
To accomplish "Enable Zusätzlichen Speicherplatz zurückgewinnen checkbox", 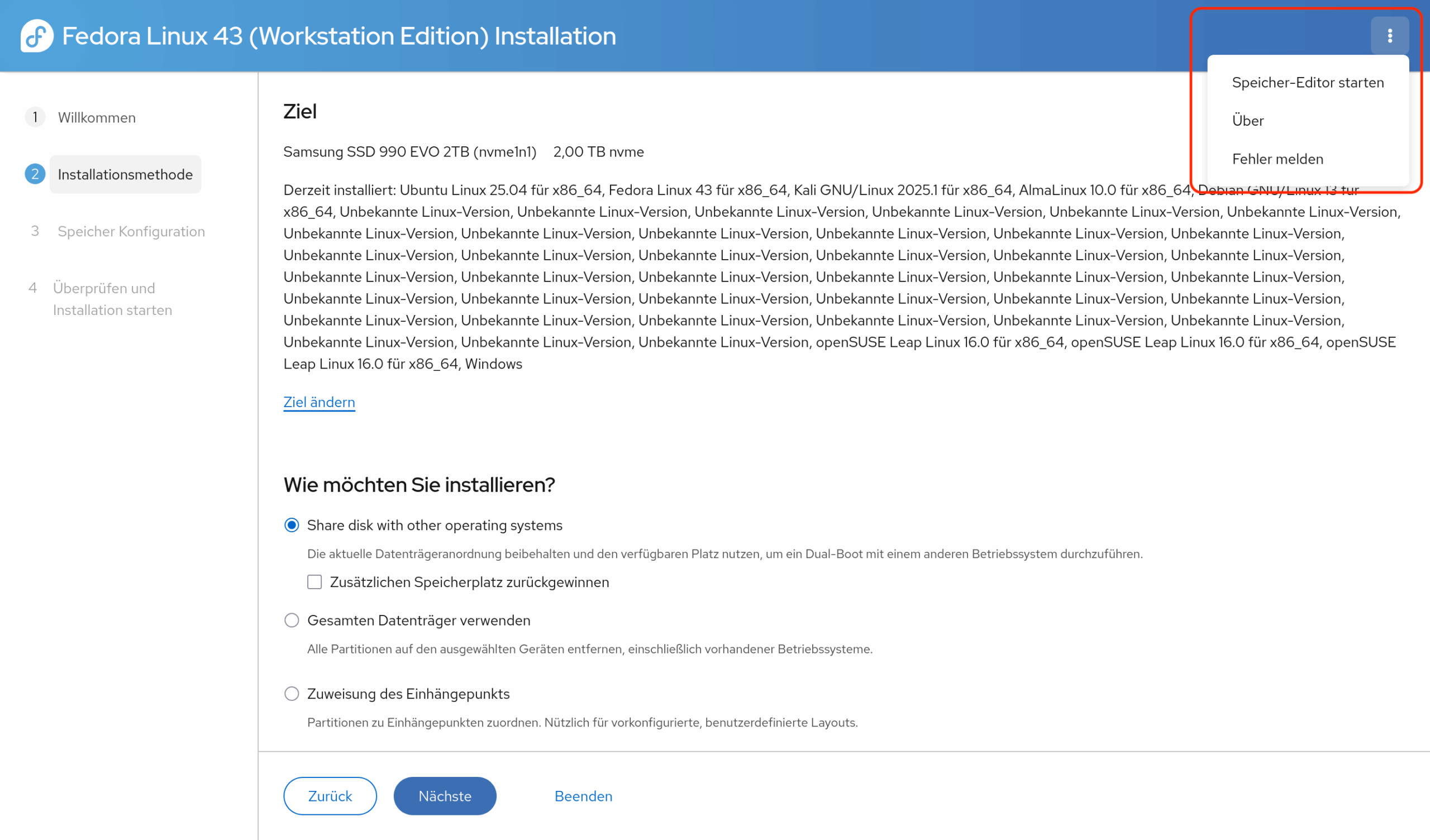I will [x=314, y=583].
